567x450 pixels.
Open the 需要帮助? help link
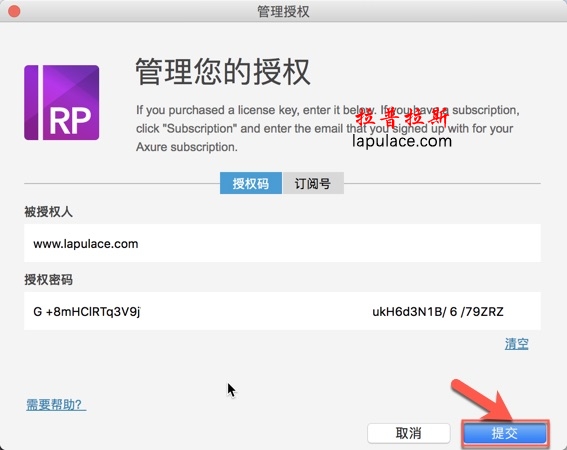pyautogui.click(x=56, y=404)
